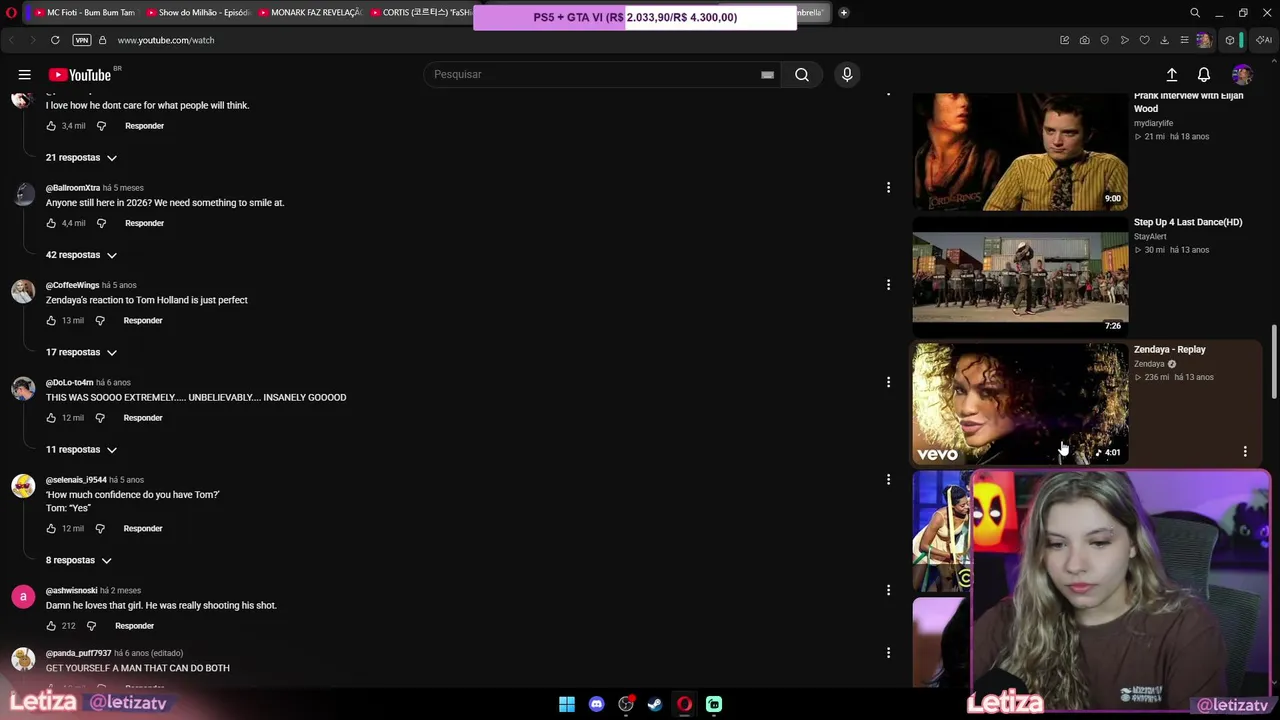Switch to the MC Fioti - Bum Bum Tam tab

click(x=85, y=13)
